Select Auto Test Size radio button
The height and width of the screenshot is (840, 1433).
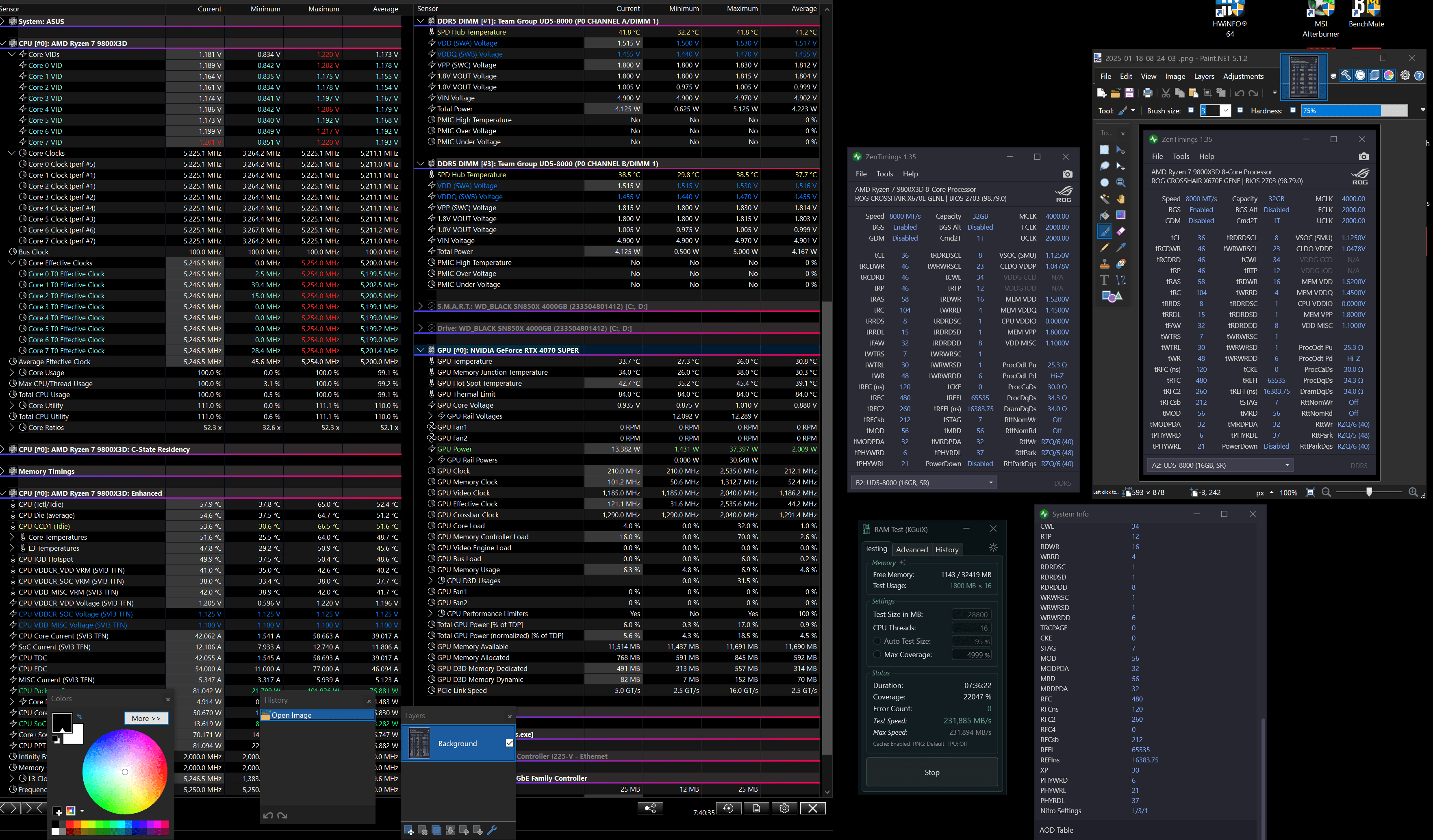877,641
